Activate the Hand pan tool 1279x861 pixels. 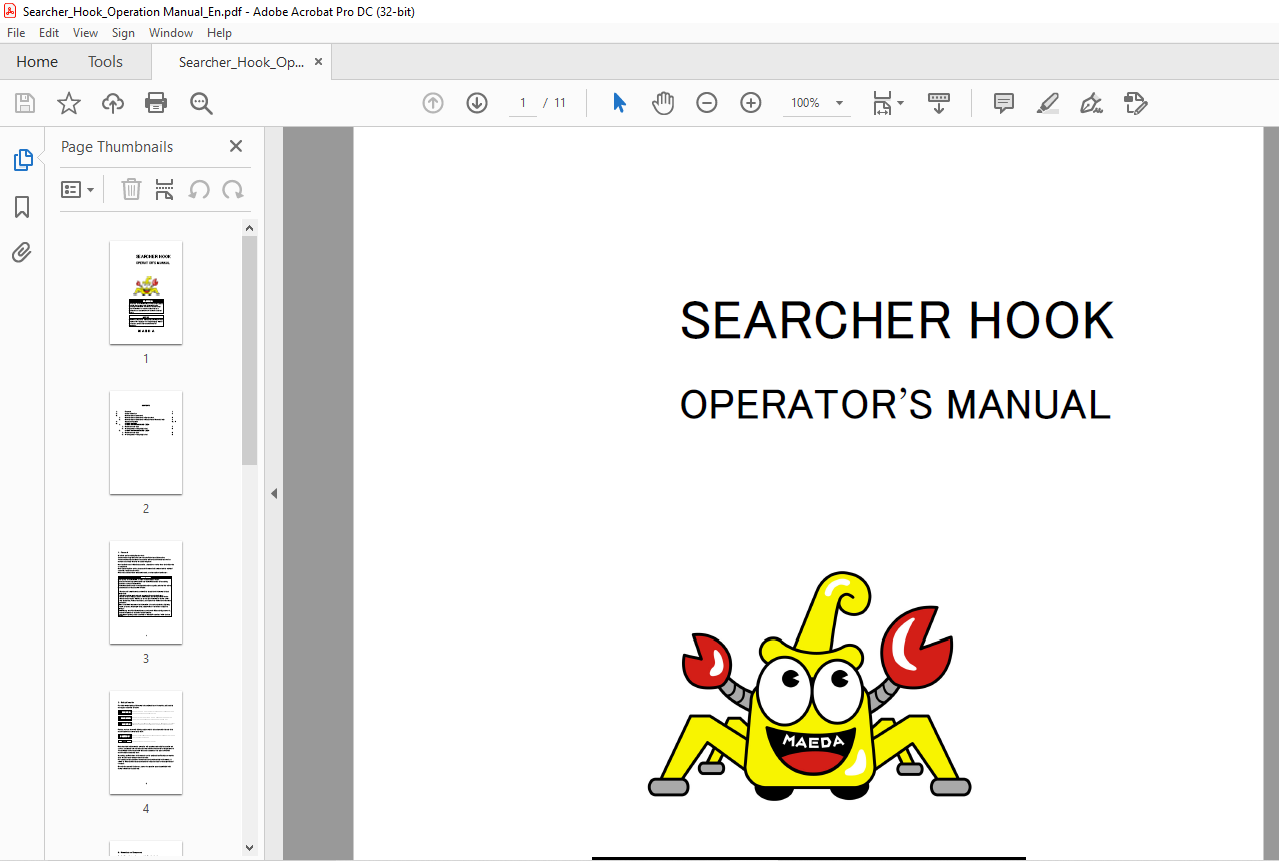(x=663, y=103)
